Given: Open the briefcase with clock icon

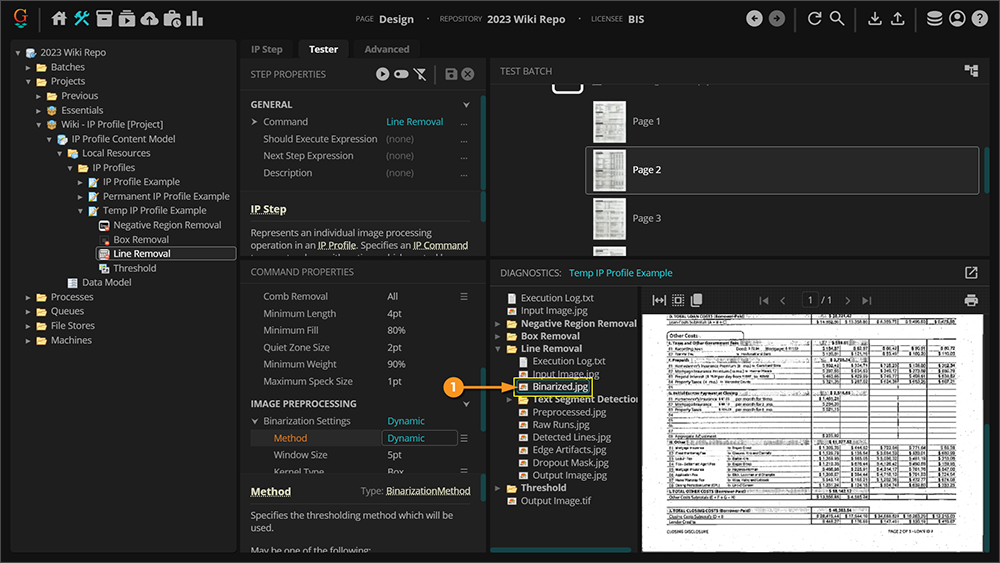Looking at the screenshot, I should point(172,18).
